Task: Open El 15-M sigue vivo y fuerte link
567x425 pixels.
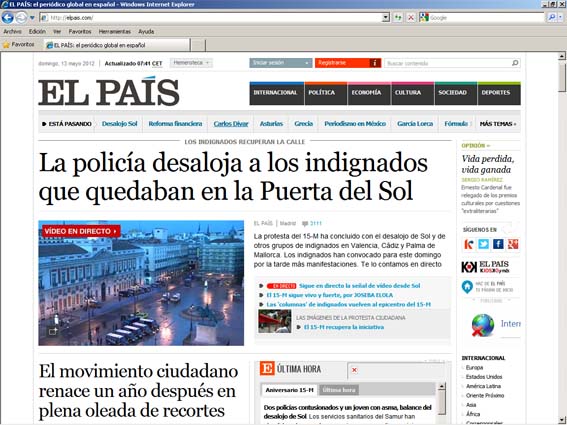Action: point(329,295)
